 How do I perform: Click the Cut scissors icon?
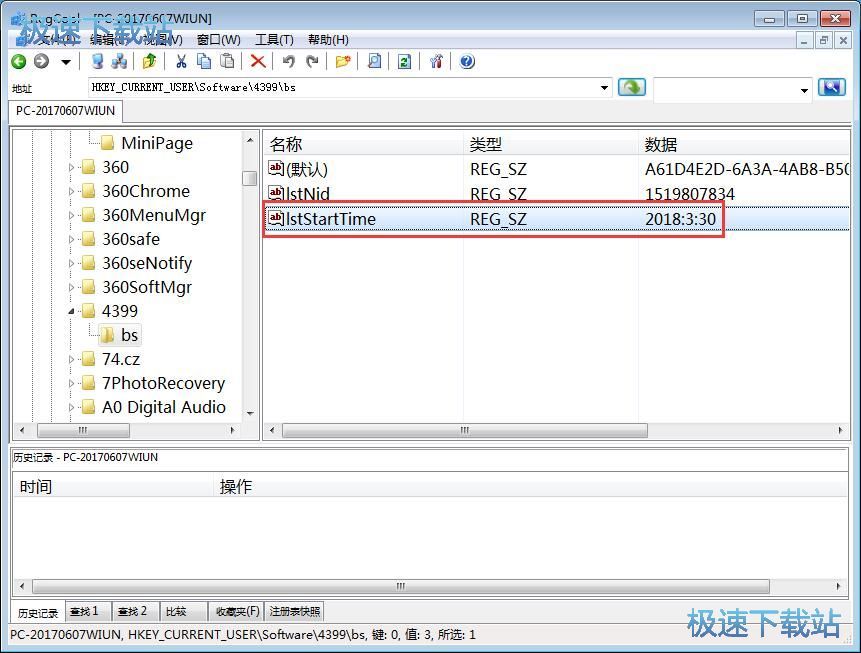pos(181,62)
